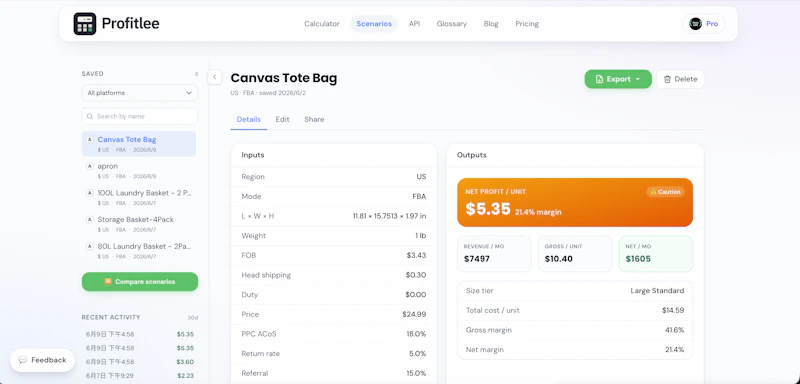Click the Compare scenarios button
800x384 pixels.
pos(140,281)
